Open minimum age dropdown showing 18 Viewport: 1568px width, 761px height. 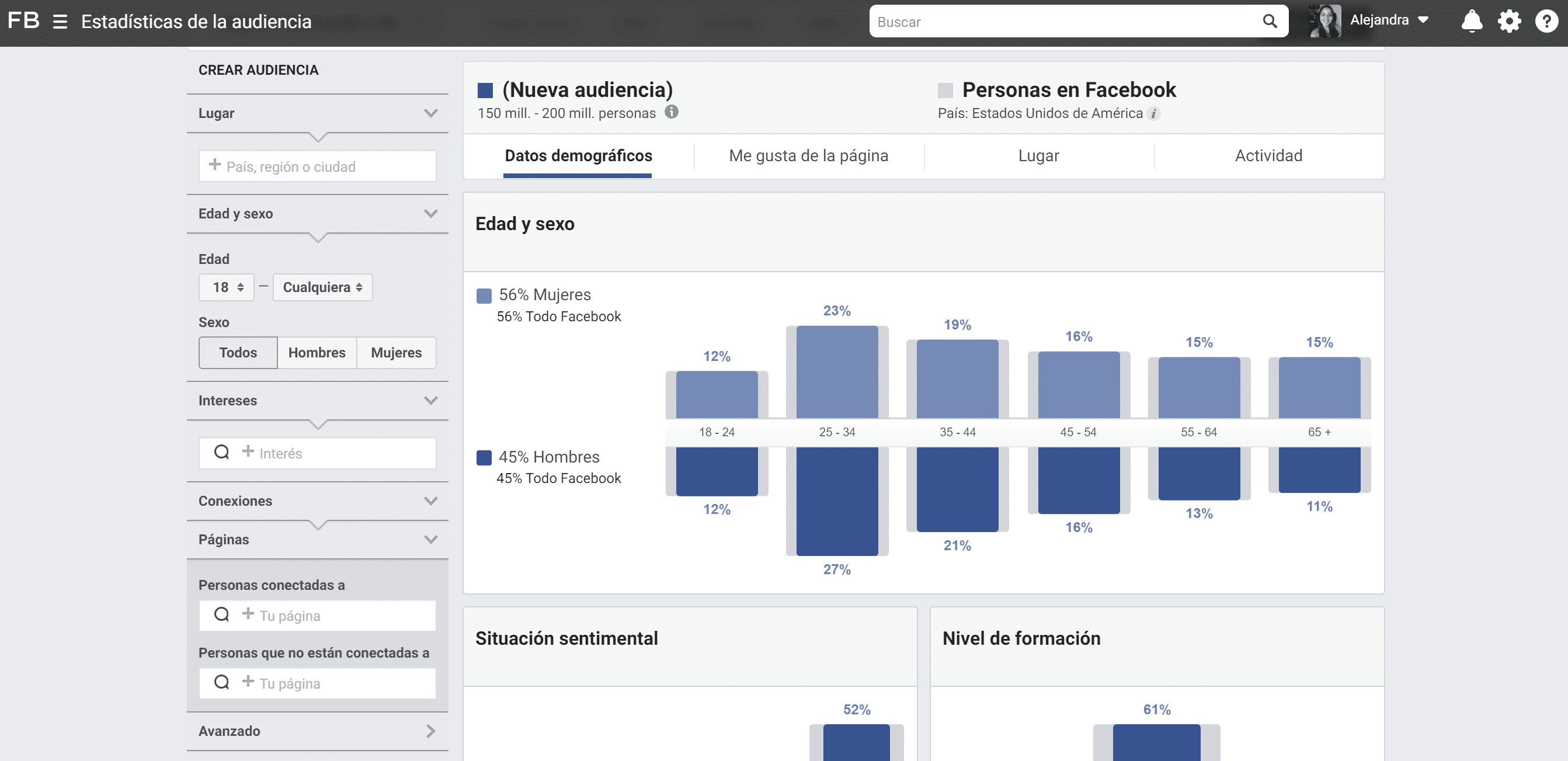point(226,287)
